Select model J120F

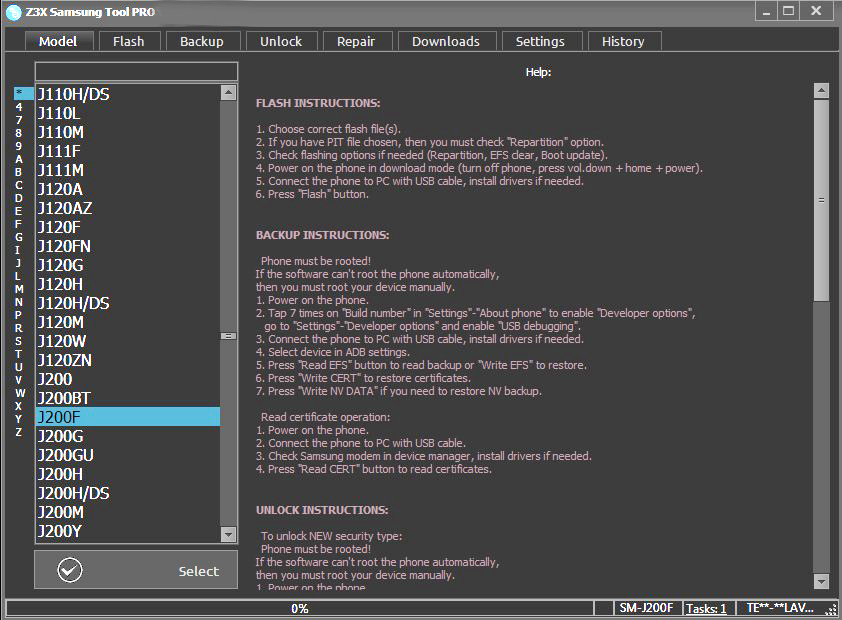pos(128,228)
